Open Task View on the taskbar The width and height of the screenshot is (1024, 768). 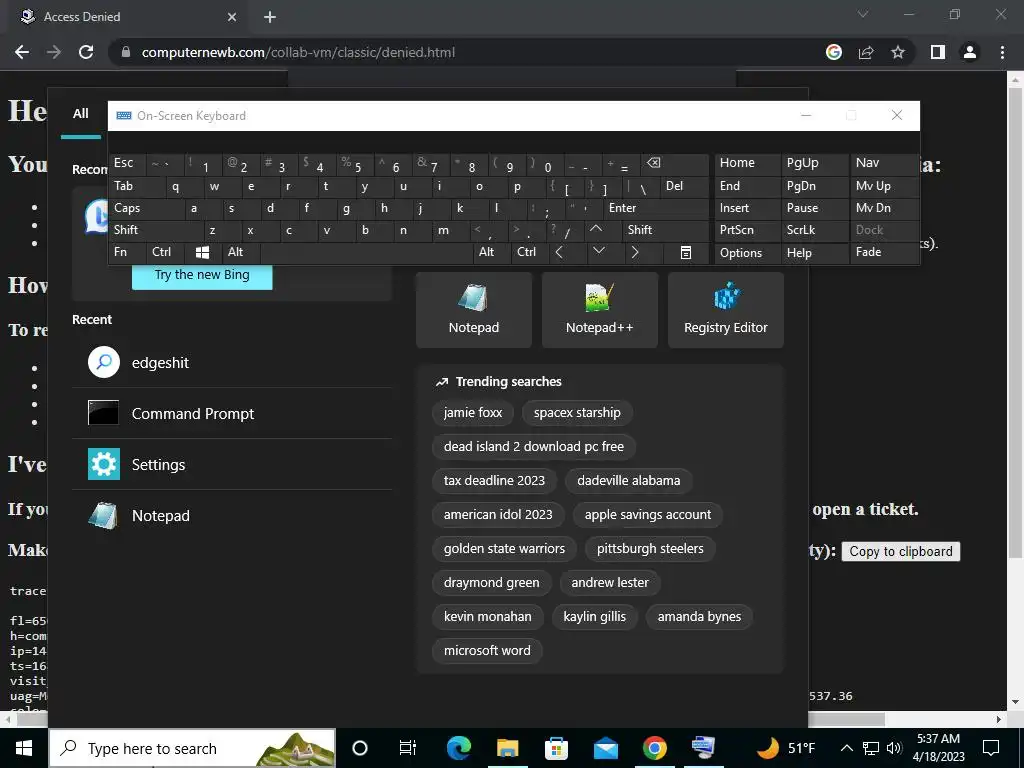[408, 748]
